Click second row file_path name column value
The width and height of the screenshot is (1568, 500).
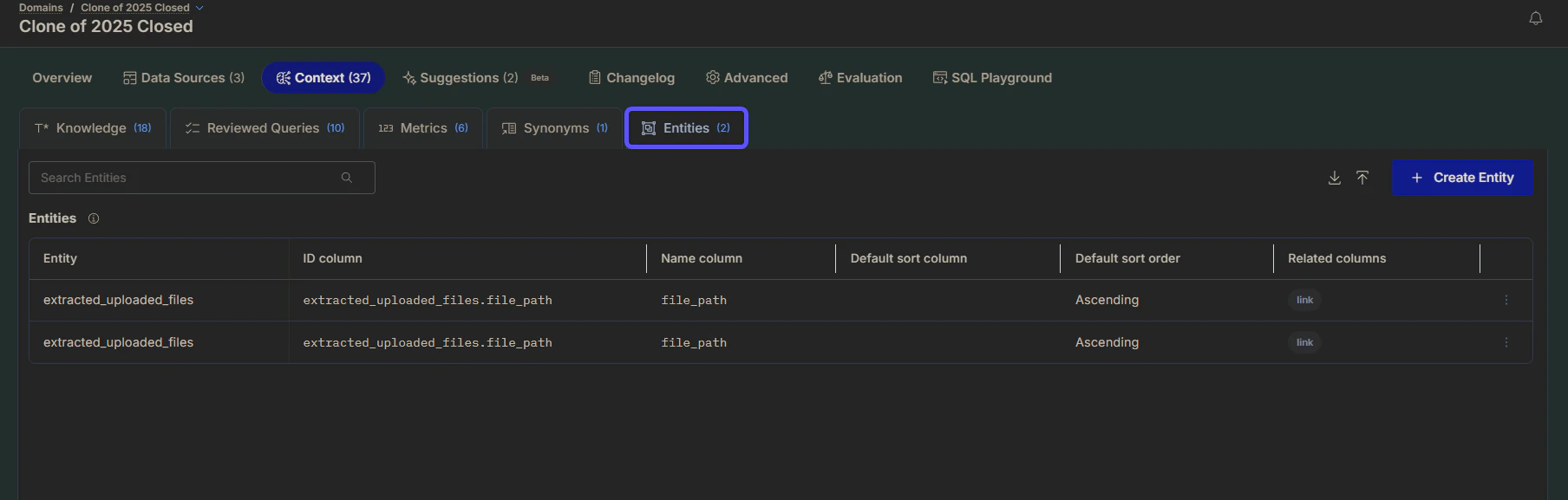click(x=694, y=342)
